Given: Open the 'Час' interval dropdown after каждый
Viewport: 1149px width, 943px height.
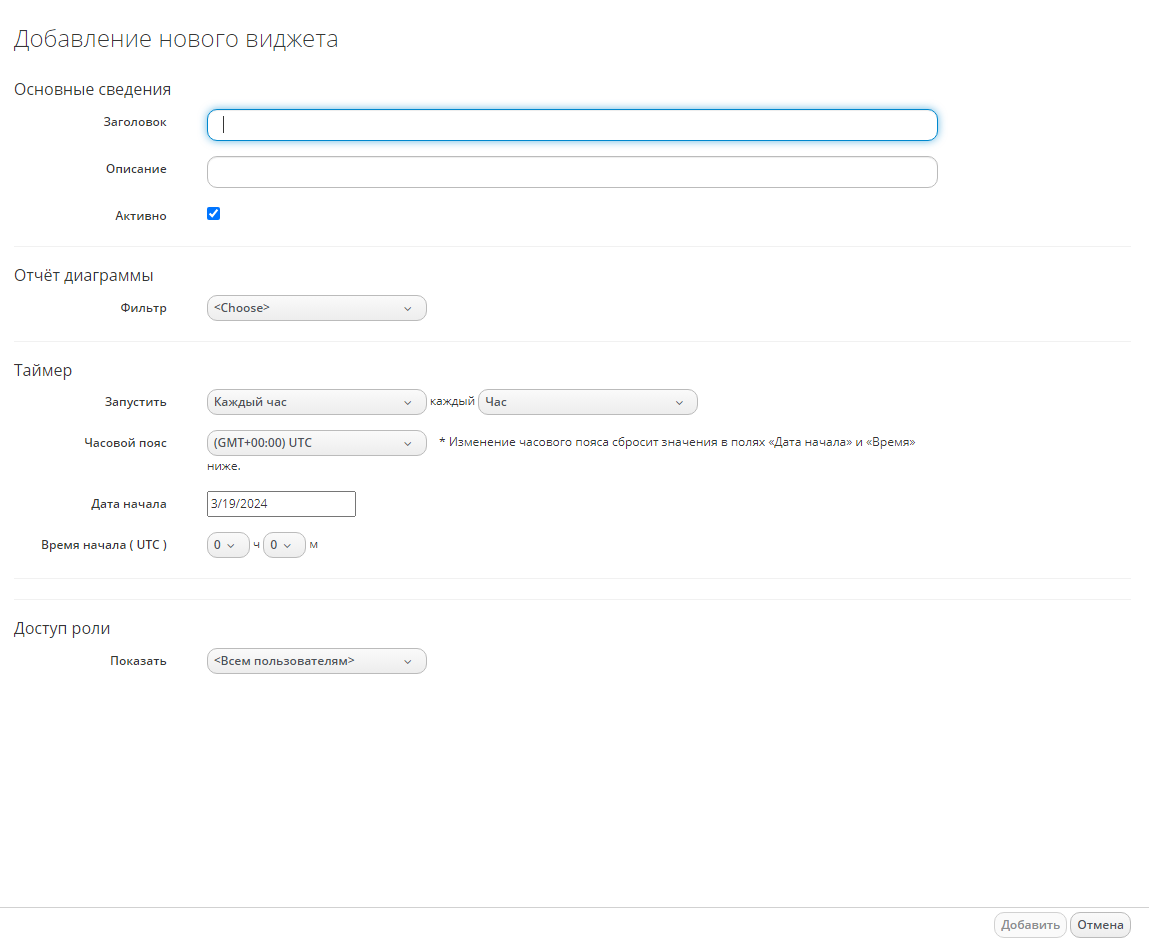Looking at the screenshot, I should click(588, 402).
